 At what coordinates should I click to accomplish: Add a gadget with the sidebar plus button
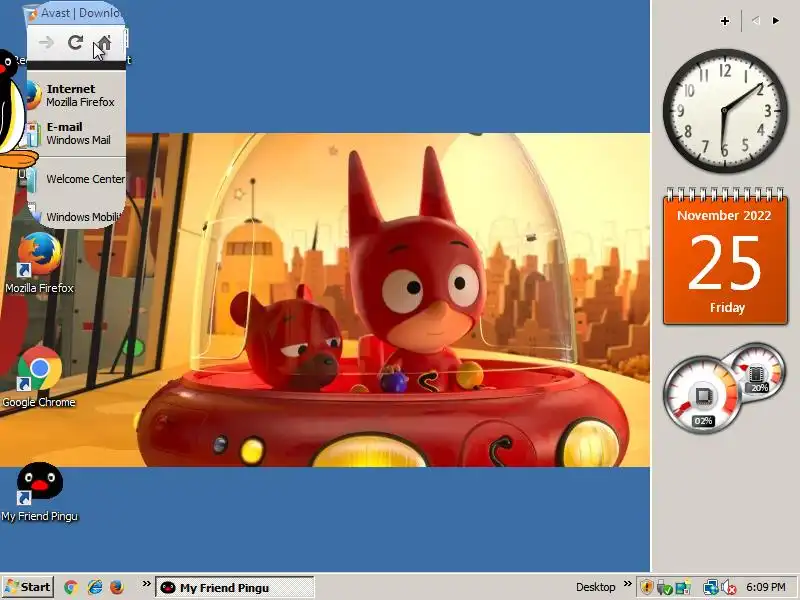tap(725, 21)
